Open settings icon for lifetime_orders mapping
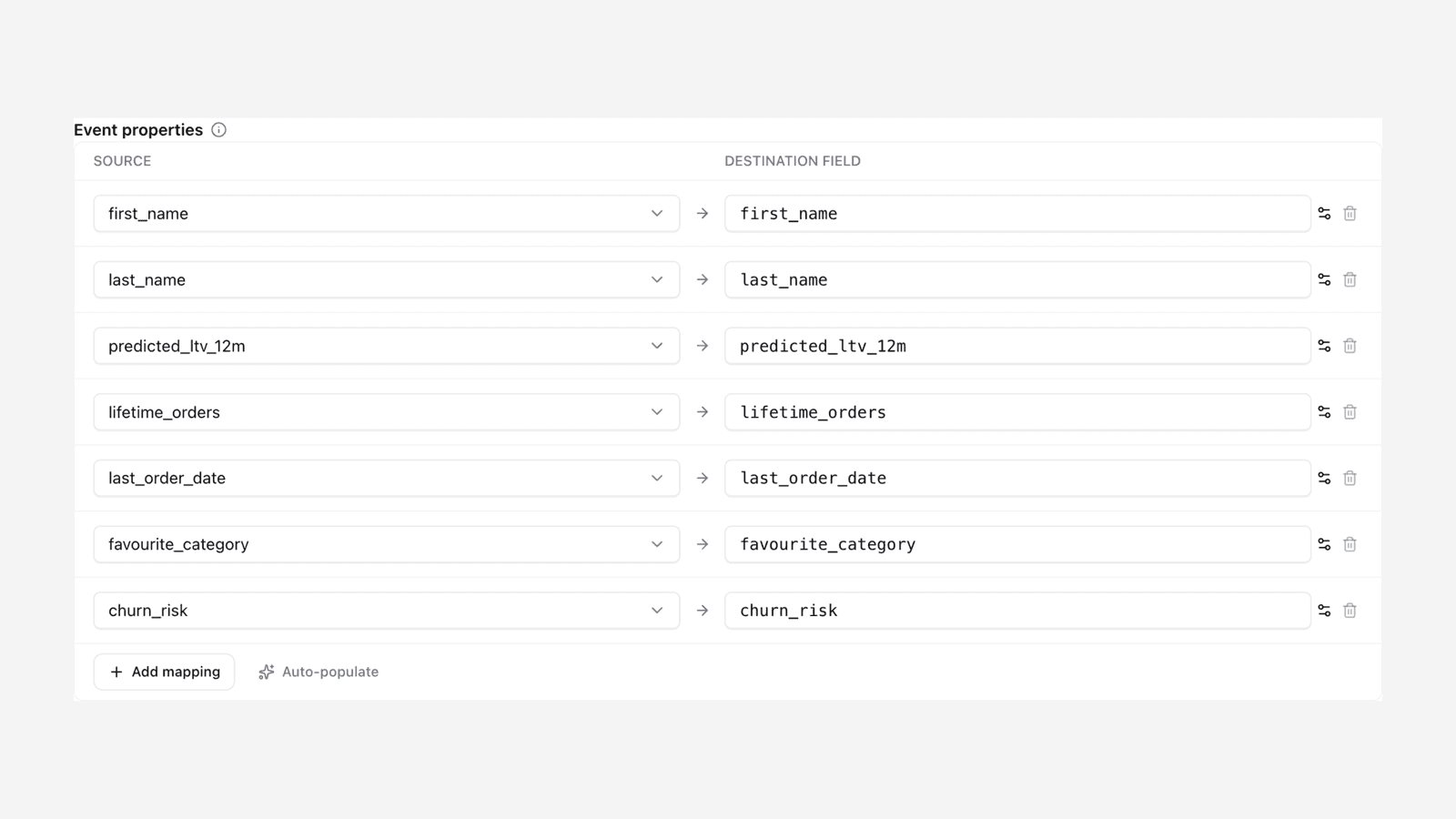 [x=1324, y=412]
